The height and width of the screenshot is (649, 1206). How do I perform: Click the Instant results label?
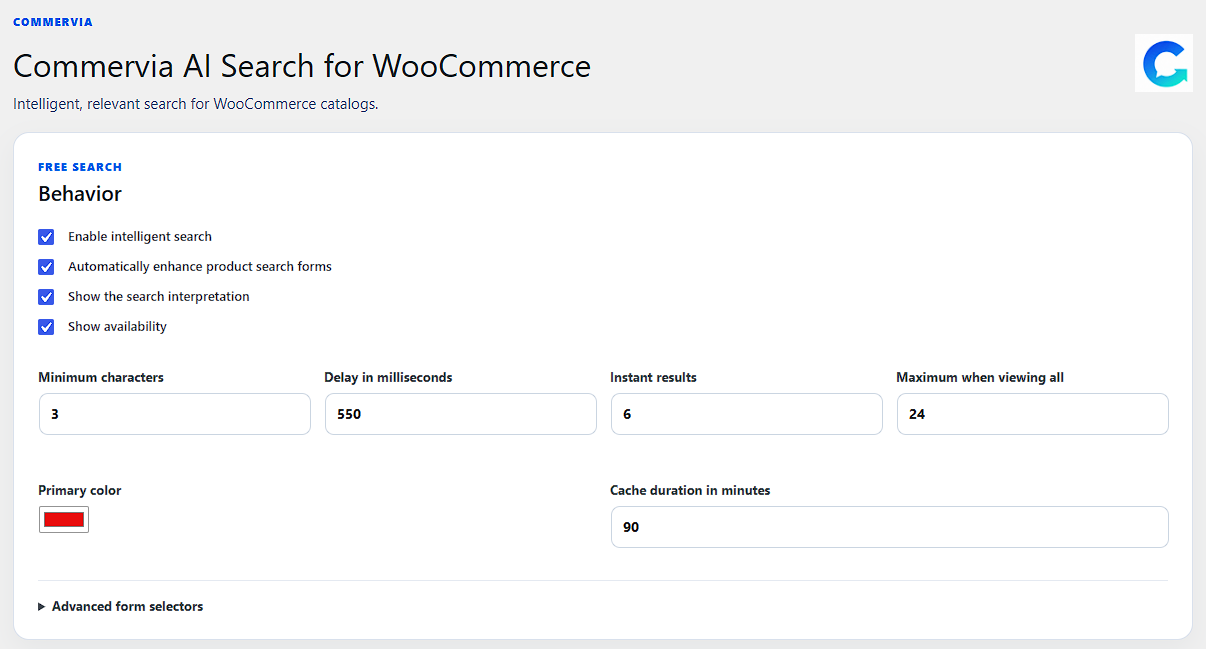654,377
